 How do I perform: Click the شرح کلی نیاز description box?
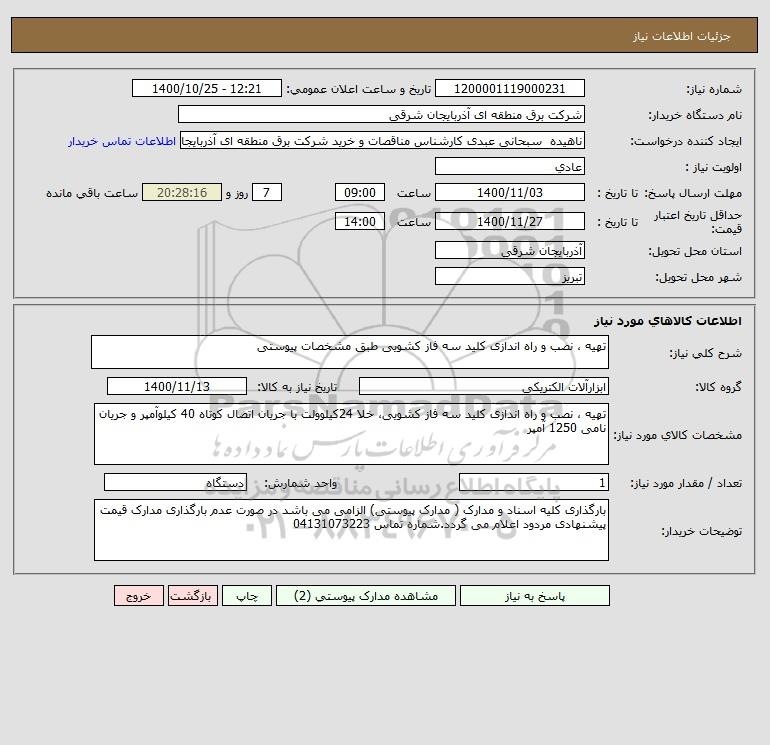click(x=350, y=352)
